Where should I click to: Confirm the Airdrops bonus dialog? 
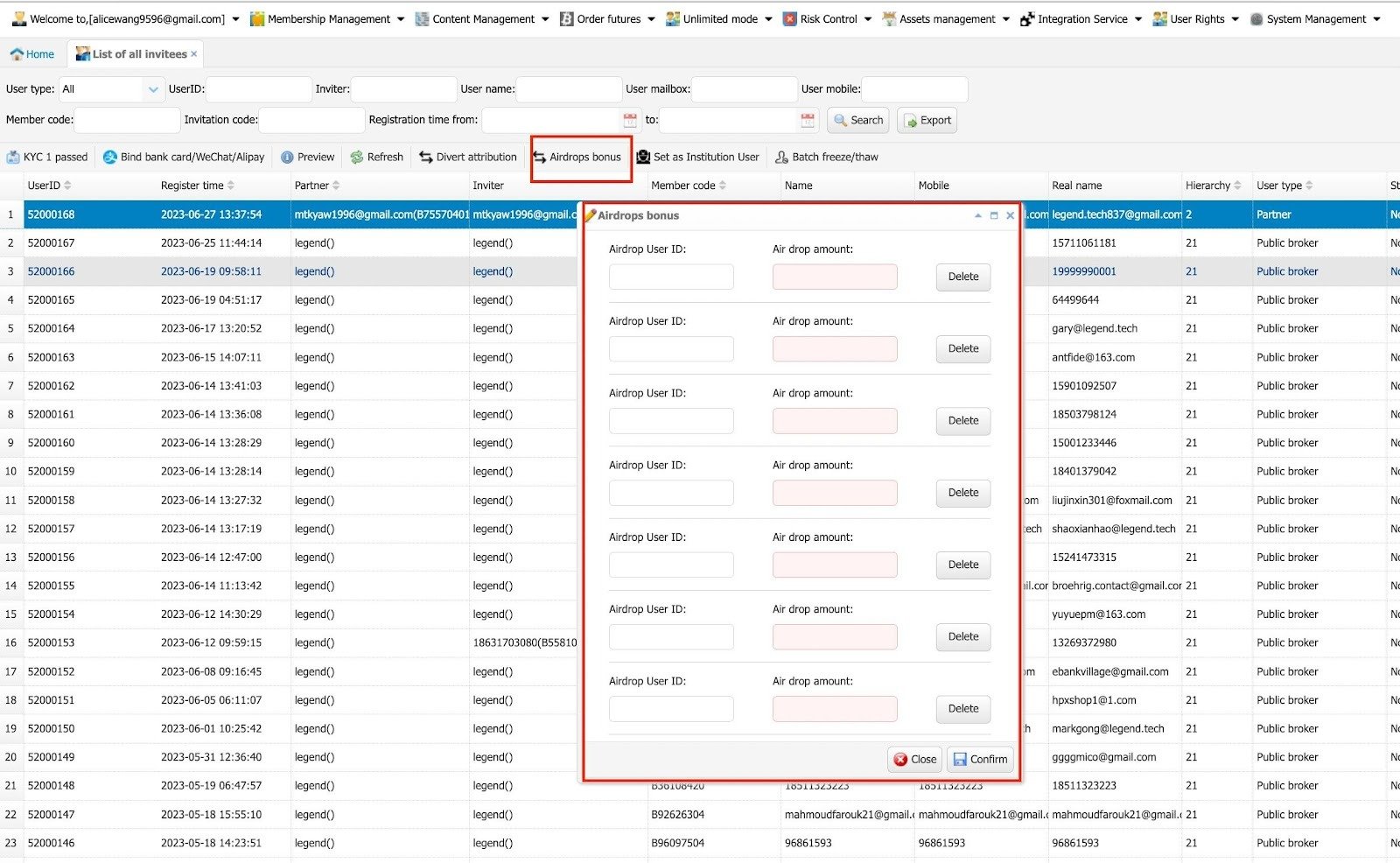tap(980, 760)
